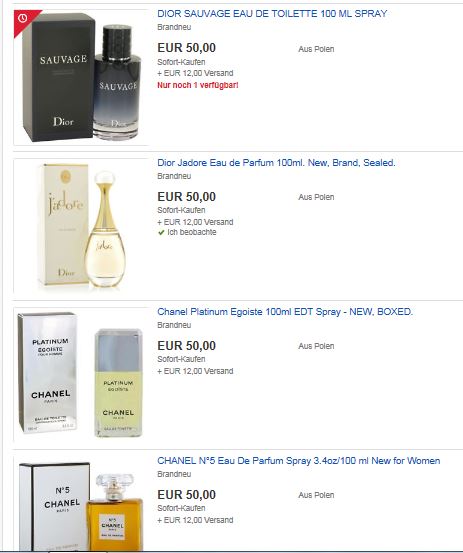Click the red Nur noch 1 verfügbar notice
The height and width of the screenshot is (553, 463).
click(x=198, y=85)
